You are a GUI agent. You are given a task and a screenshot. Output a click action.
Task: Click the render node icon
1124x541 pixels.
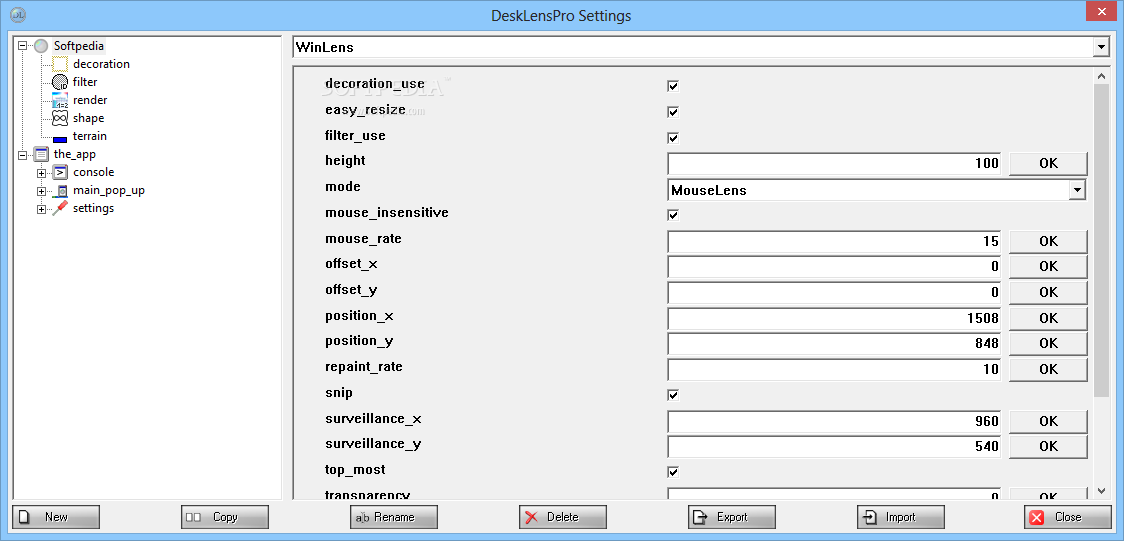tap(59, 100)
